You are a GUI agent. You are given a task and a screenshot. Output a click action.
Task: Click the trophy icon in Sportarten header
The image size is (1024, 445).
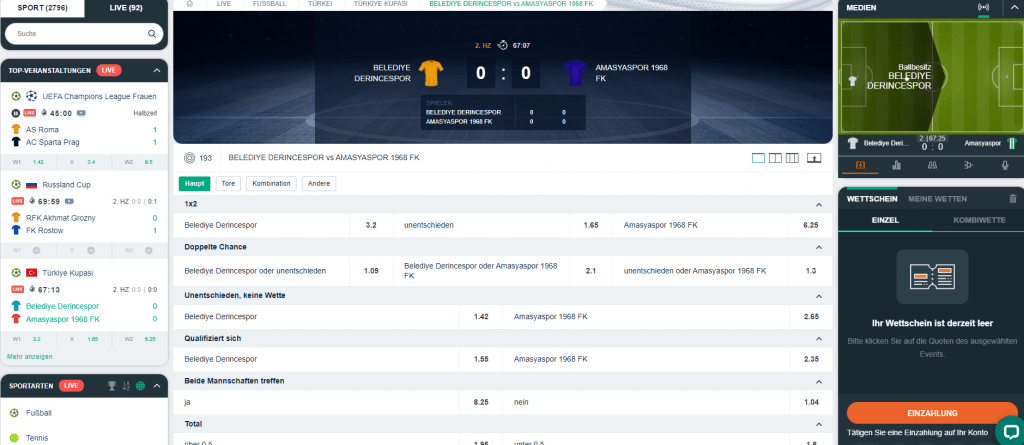pyautogui.click(x=112, y=386)
